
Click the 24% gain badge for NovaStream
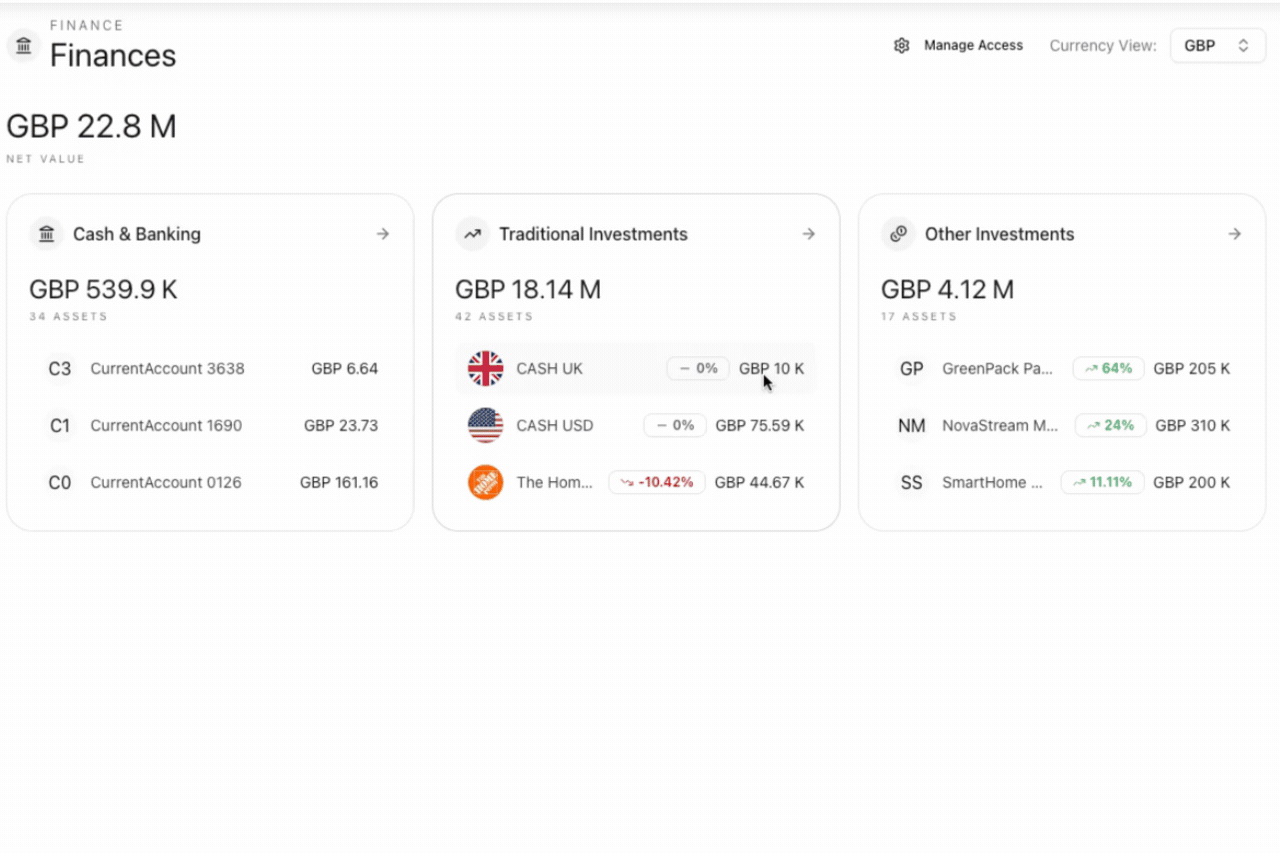point(1110,425)
